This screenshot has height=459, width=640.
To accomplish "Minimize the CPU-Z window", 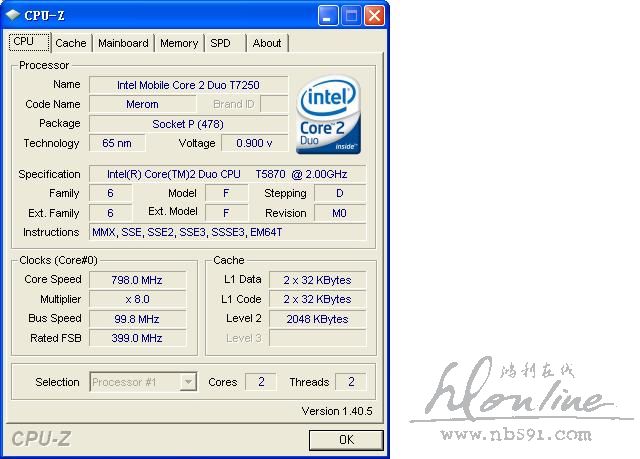I will pos(327,16).
